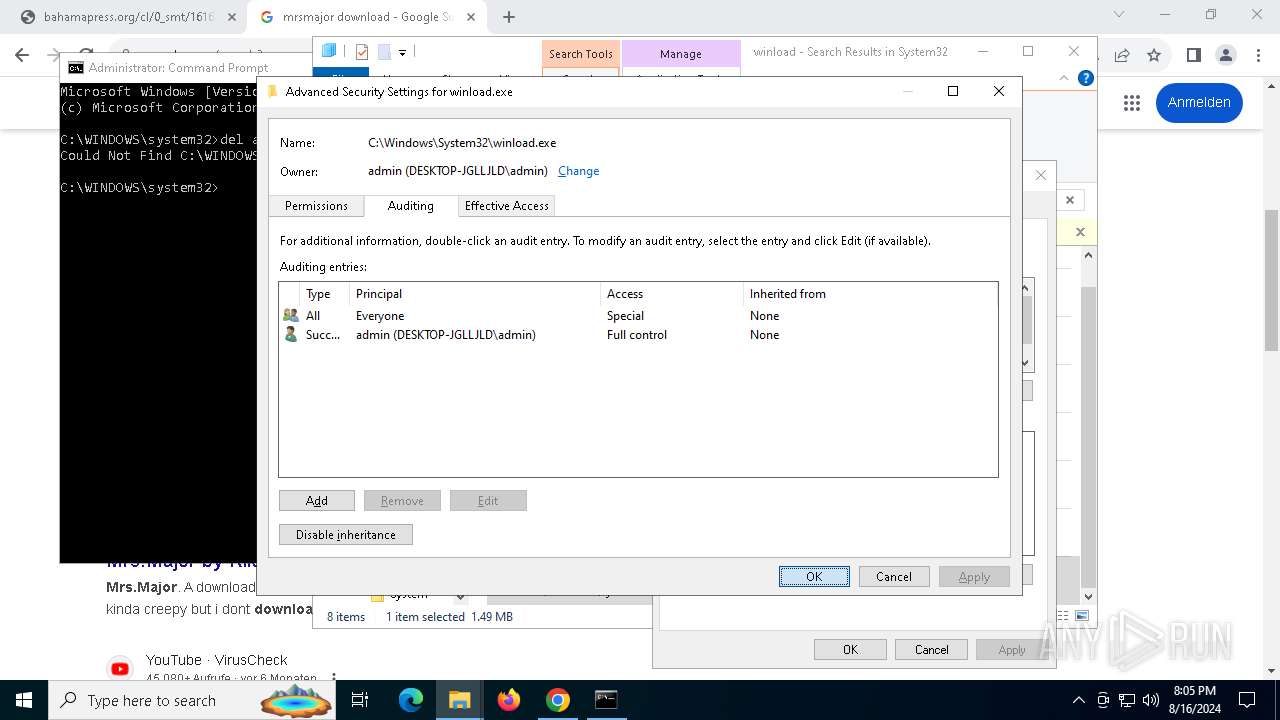The image size is (1280, 720).
Task: Go back in the Chrome browser
Action: point(22,56)
